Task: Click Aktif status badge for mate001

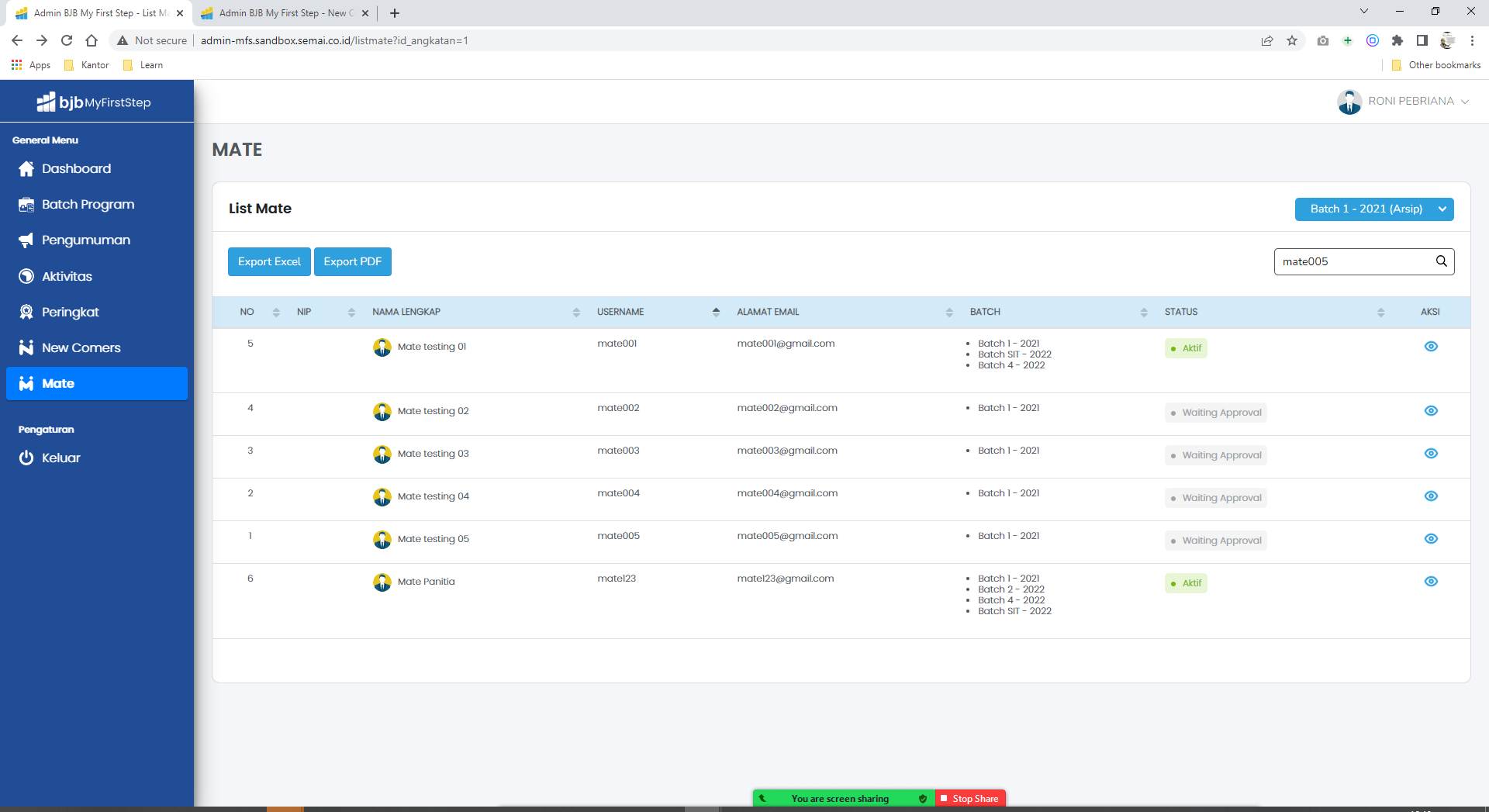Action: coord(1186,348)
